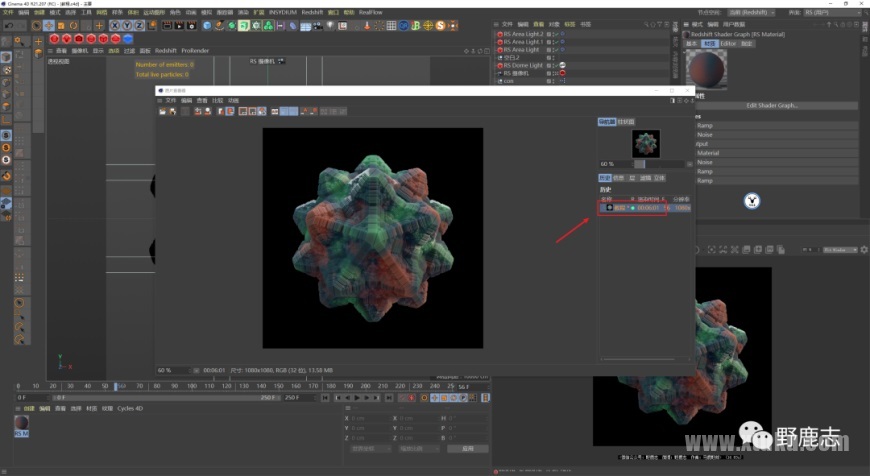The image size is (870, 476).
Task: Go to start of animation
Action: [x=325, y=398]
